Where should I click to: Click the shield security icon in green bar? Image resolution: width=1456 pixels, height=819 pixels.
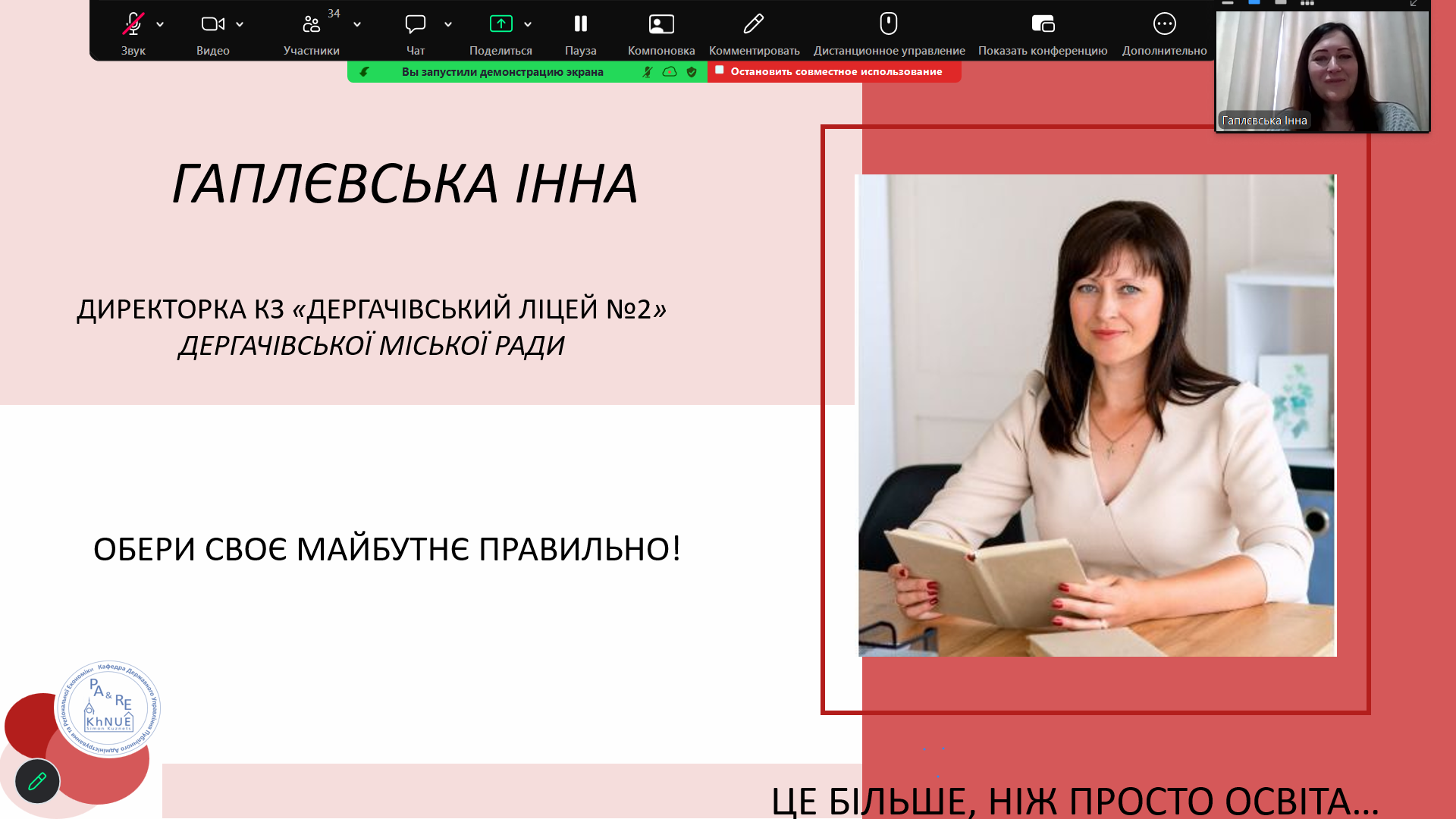click(x=692, y=71)
